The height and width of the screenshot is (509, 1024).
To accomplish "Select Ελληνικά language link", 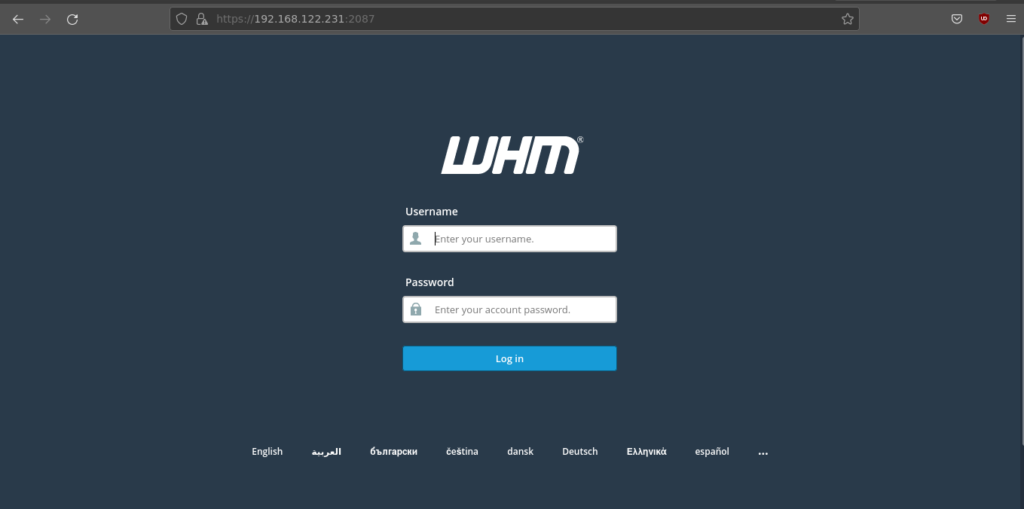I will 647,452.
